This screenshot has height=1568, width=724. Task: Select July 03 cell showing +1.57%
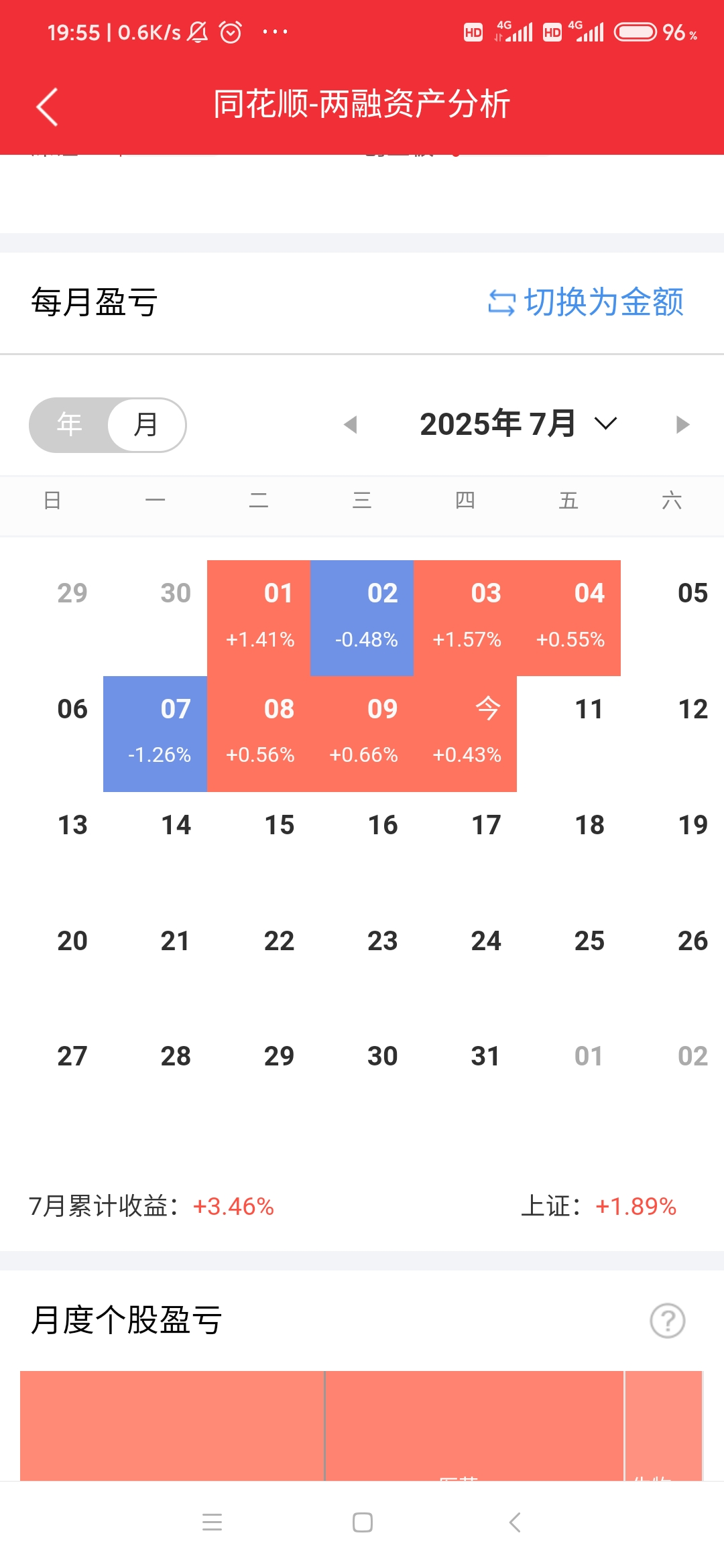pyautogui.click(x=466, y=618)
